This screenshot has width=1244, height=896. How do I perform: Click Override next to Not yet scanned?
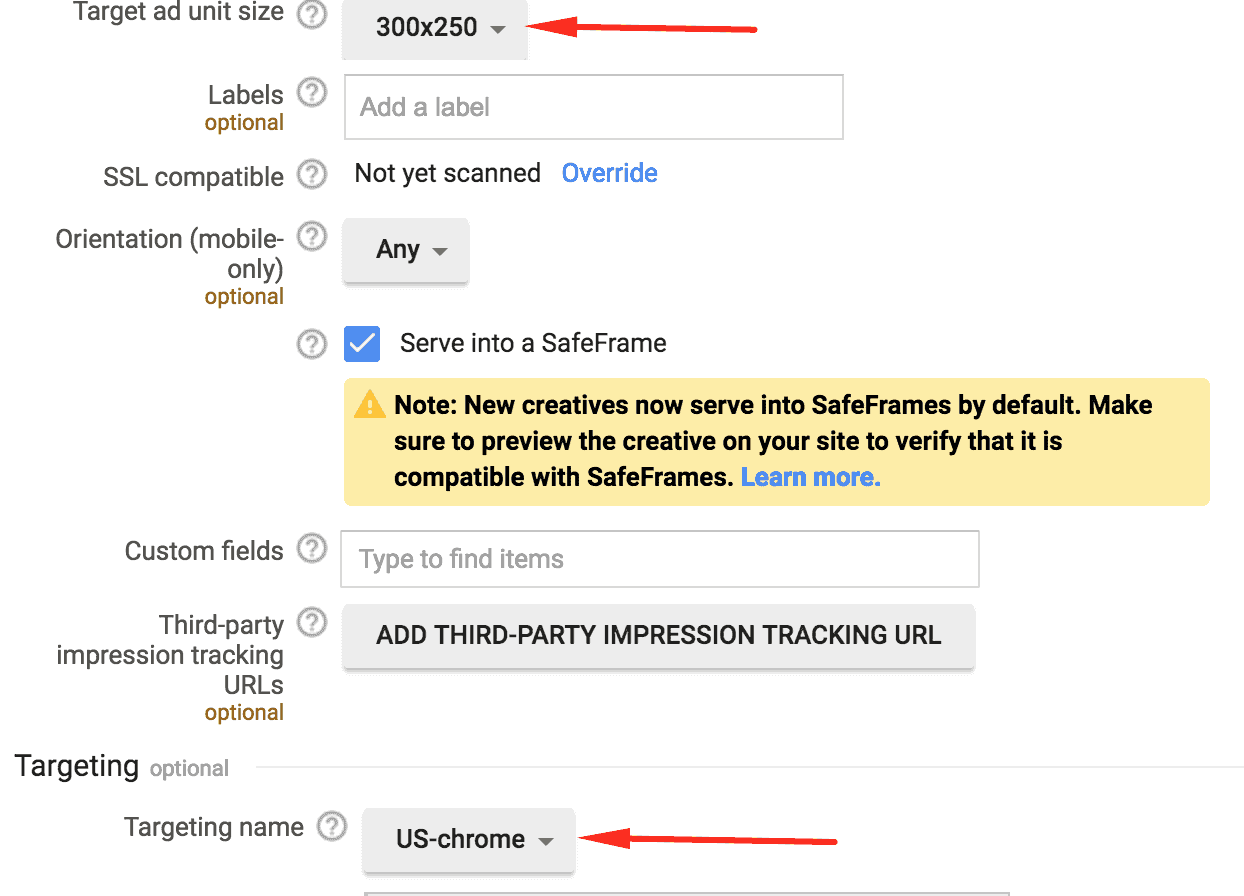click(609, 173)
